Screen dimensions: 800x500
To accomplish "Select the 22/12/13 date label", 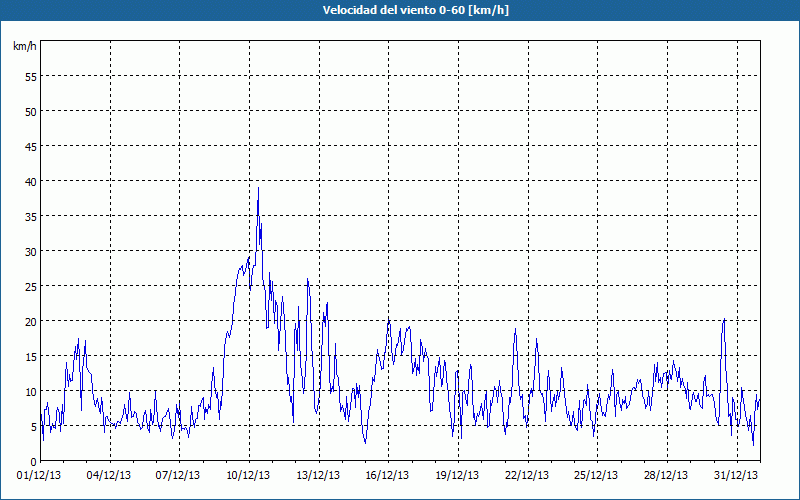I will coord(527,476).
